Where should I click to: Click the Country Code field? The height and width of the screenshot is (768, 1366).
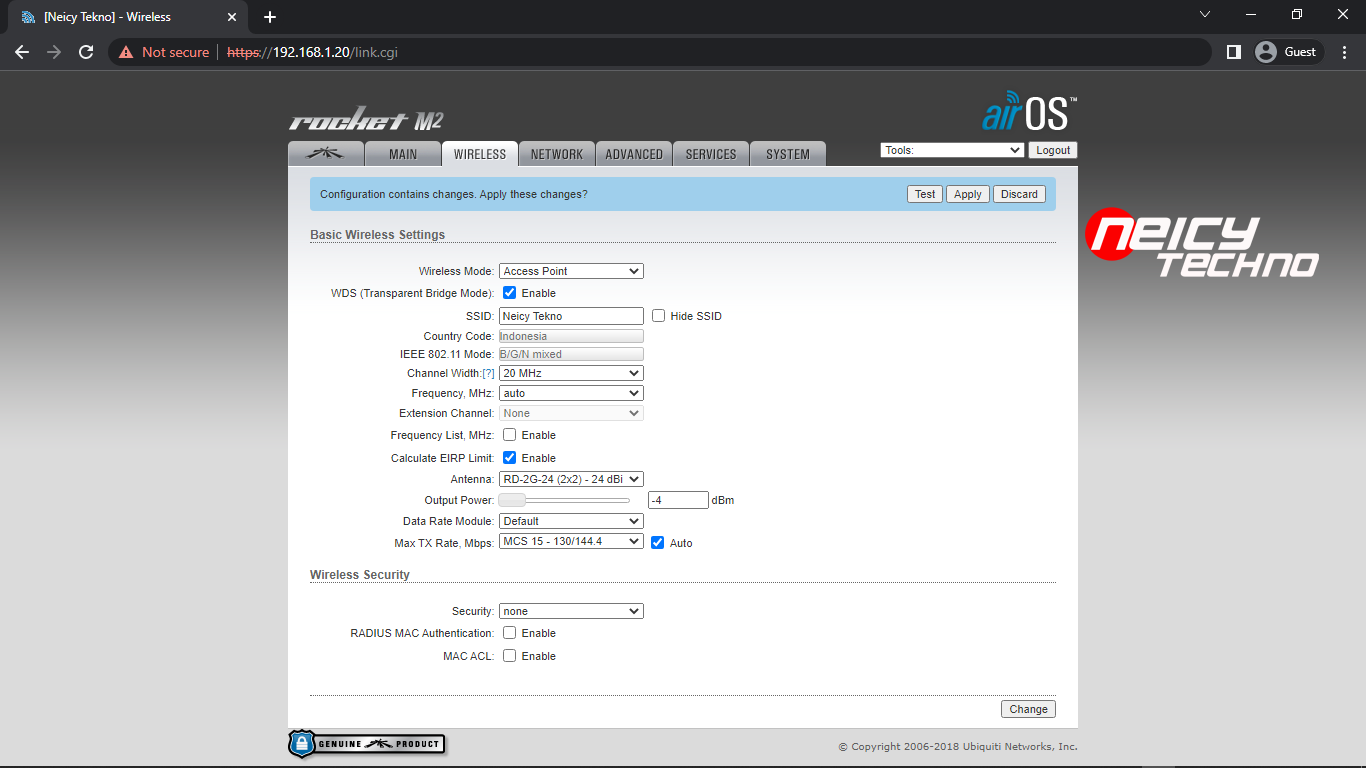571,337
